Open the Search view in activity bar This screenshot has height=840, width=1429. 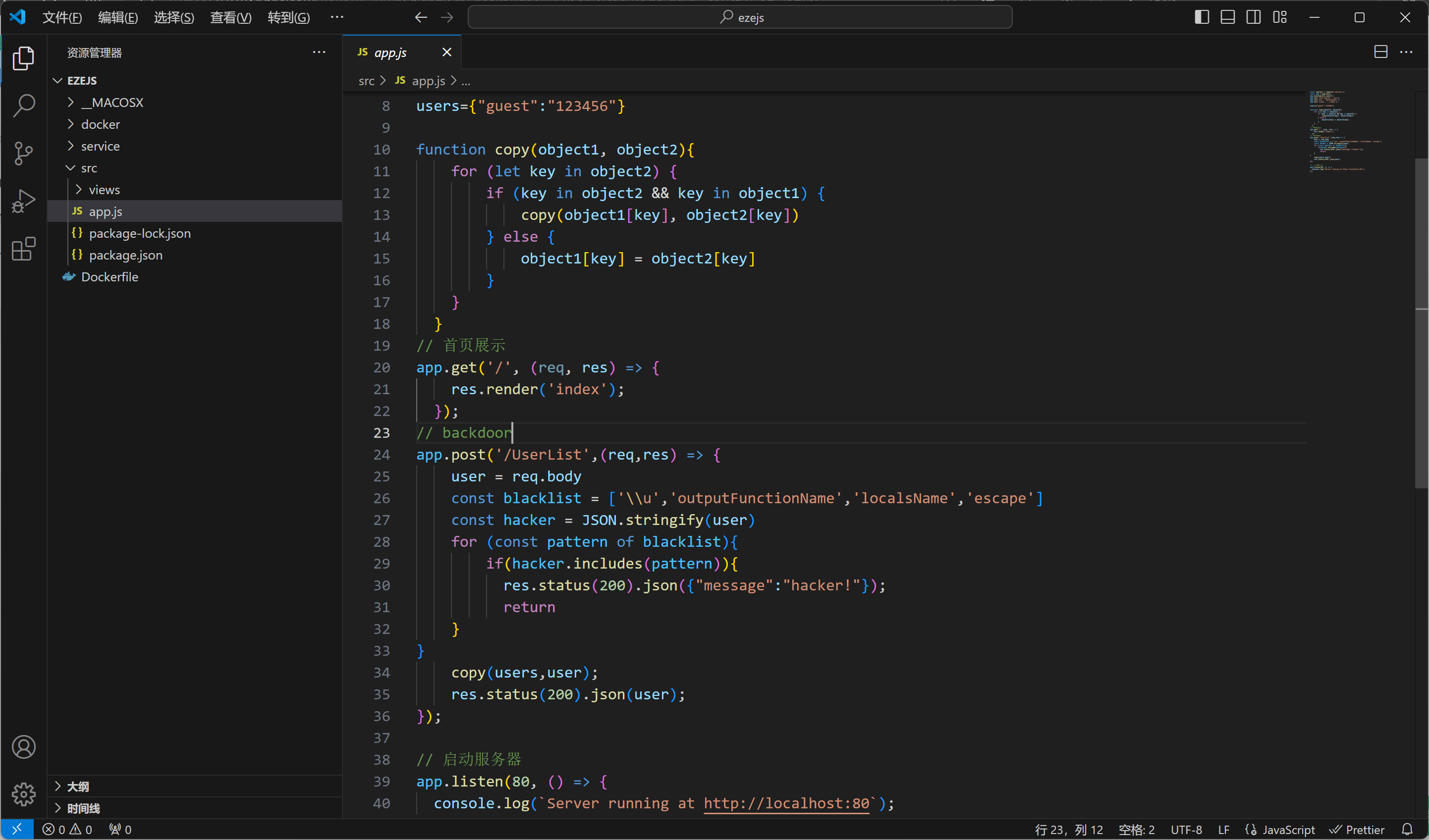[x=23, y=105]
